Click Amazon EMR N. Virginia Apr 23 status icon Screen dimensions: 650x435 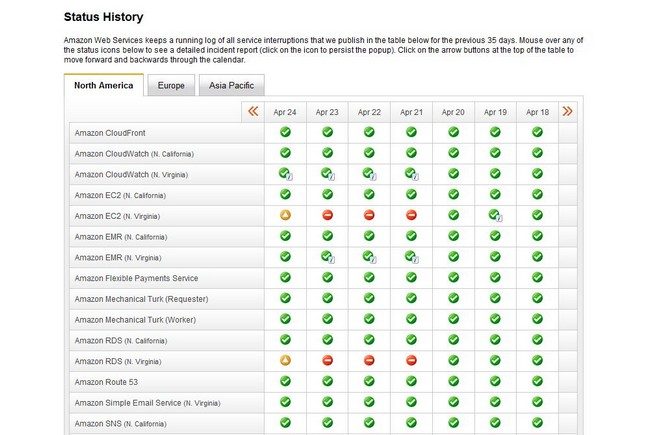click(327, 257)
